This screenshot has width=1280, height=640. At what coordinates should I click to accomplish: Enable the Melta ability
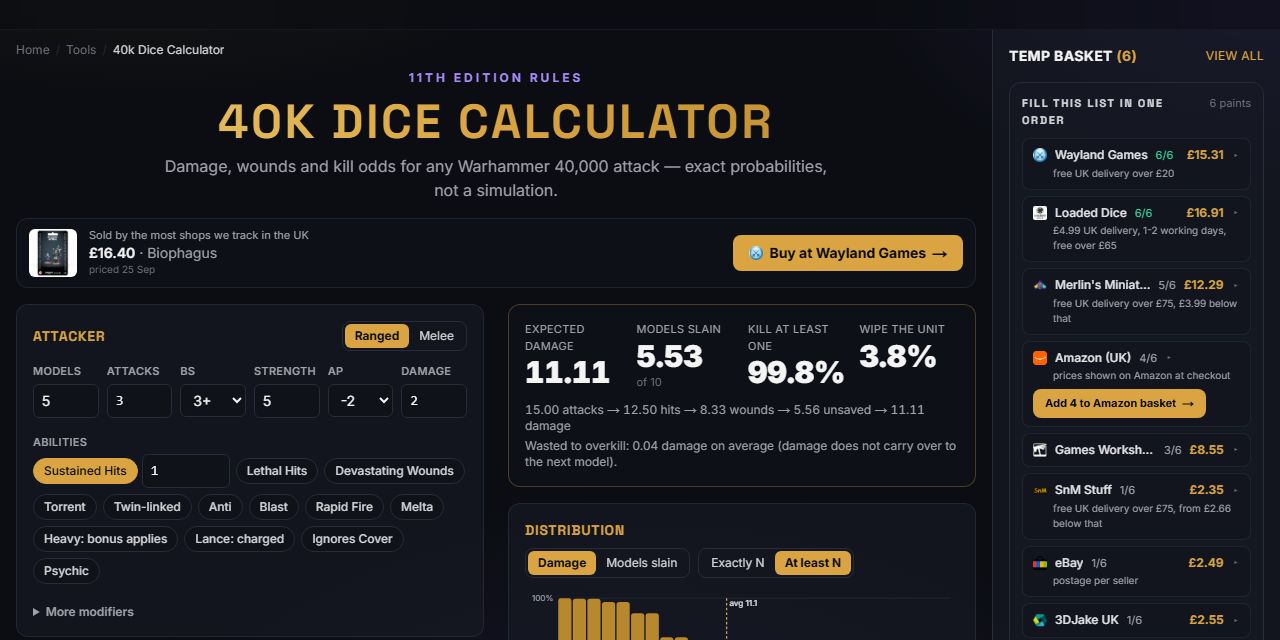(x=417, y=507)
